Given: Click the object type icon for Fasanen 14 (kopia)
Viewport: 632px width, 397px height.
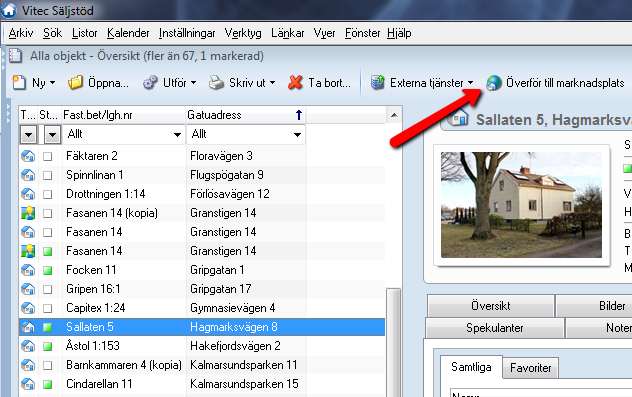Looking at the screenshot, I should 28,213.
